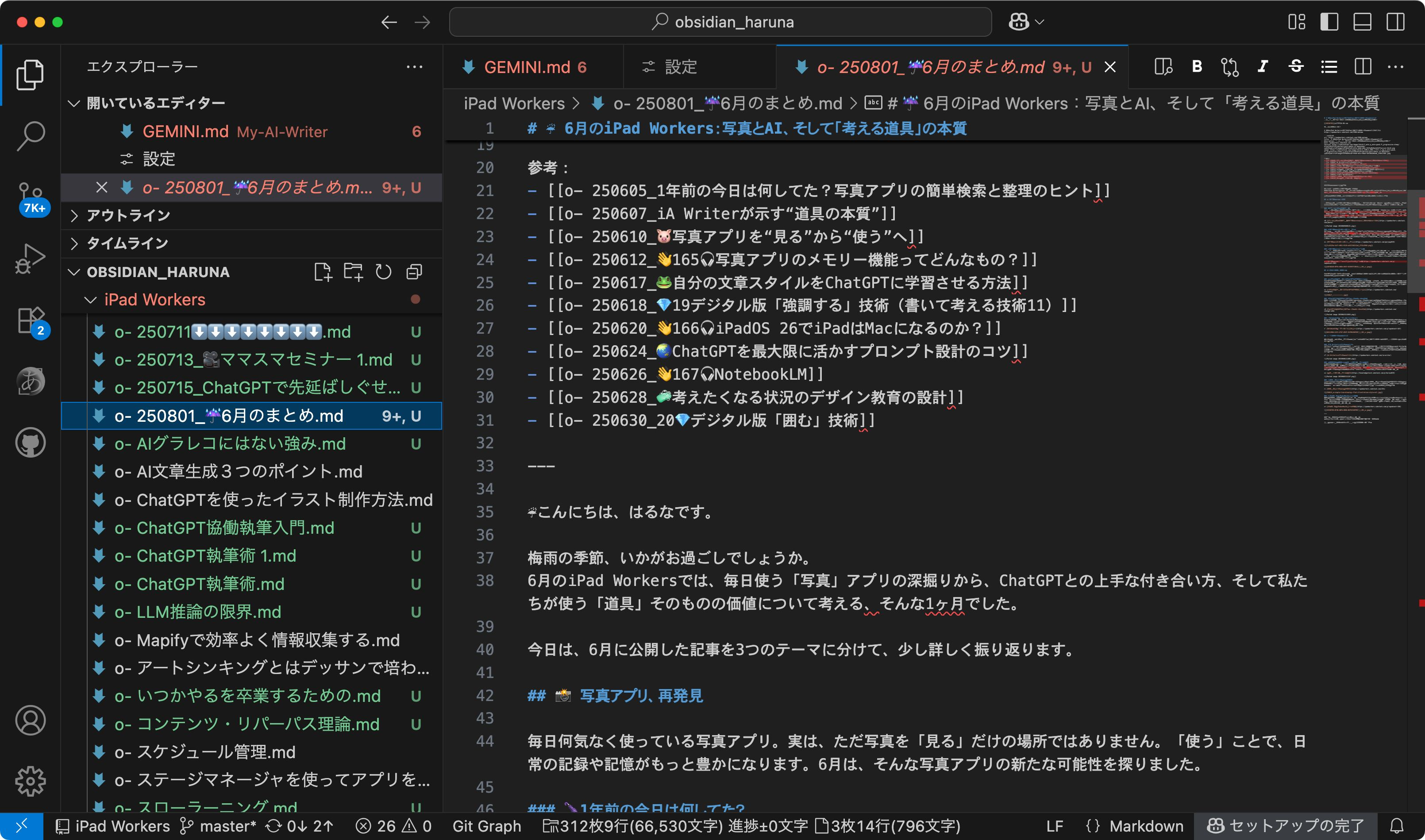This screenshot has height=840, width=1425.
Task: Click the Strikethrough formatting icon
Action: [1295, 67]
